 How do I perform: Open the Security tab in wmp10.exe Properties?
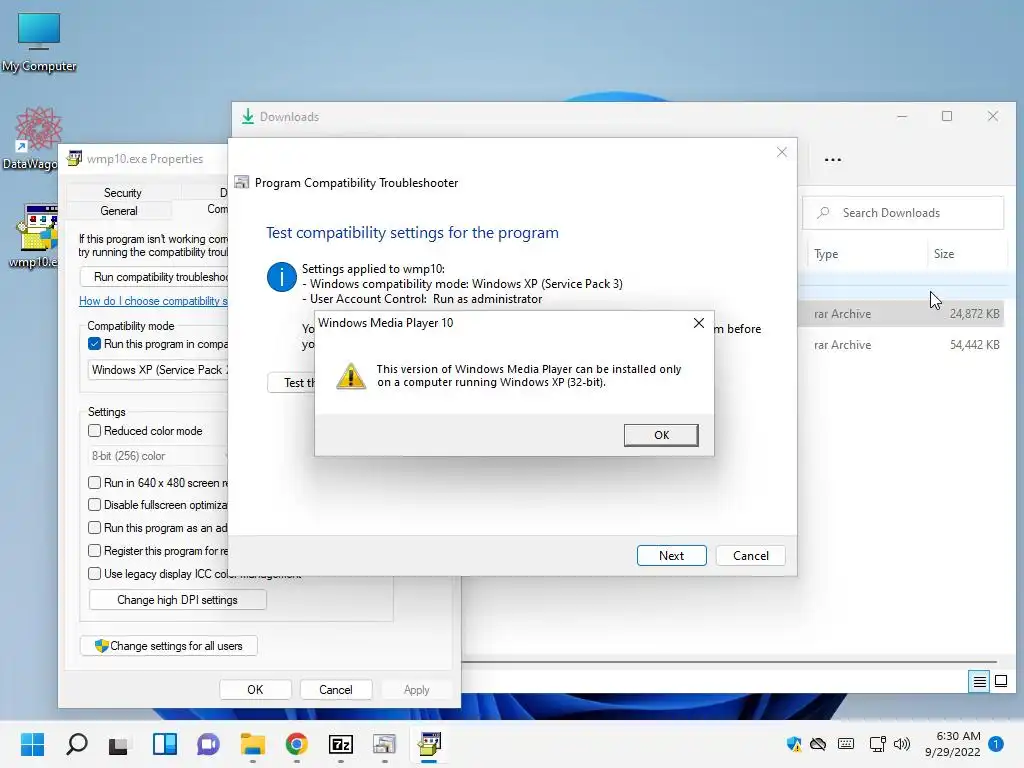[x=122, y=193]
